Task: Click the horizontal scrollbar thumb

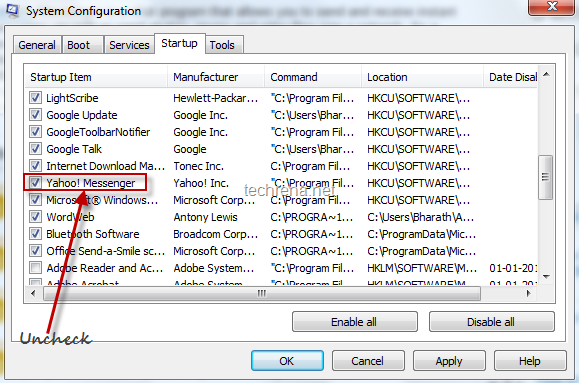Action: [x=262, y=294]
